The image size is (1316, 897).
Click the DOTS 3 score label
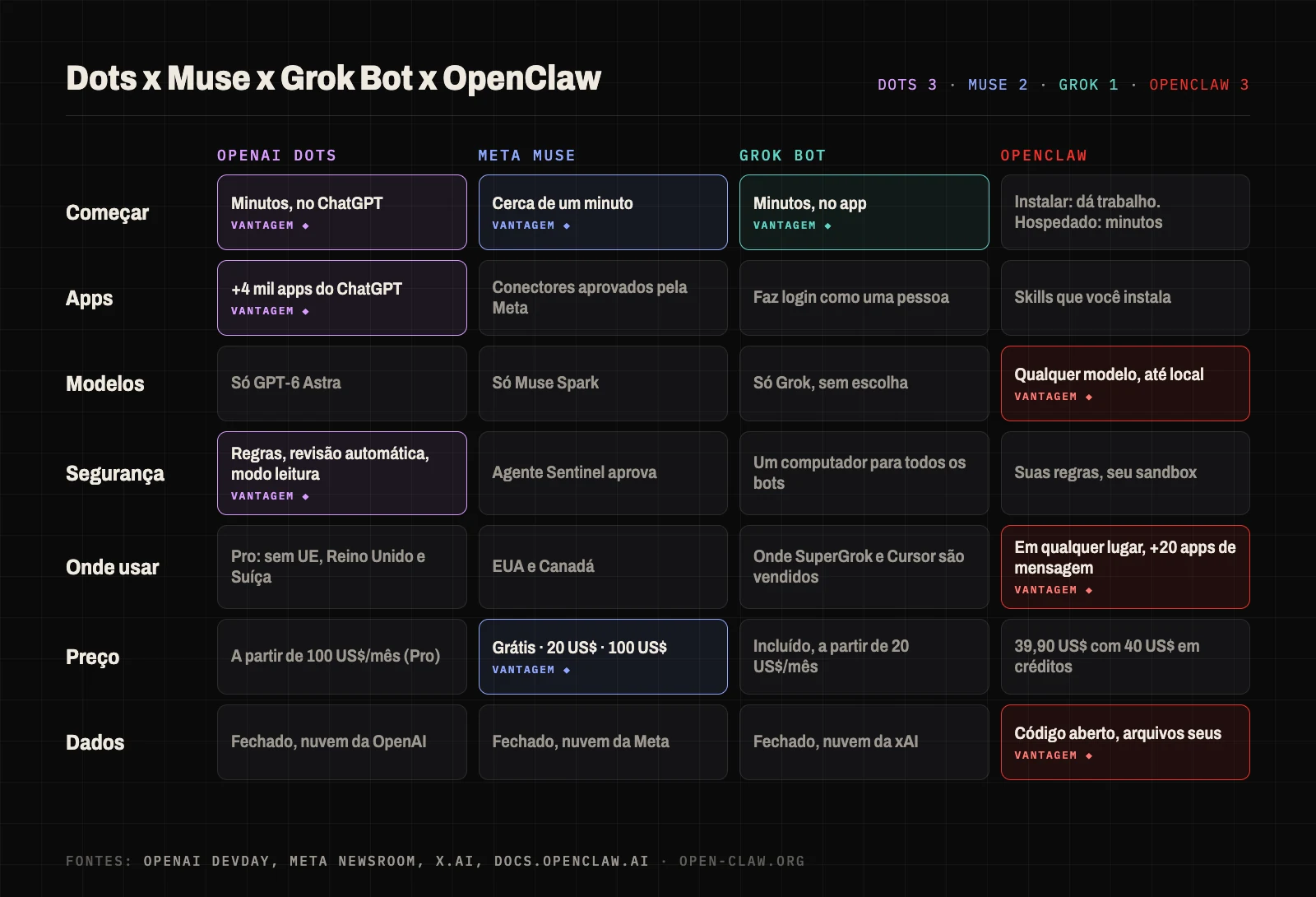(907, 85)
